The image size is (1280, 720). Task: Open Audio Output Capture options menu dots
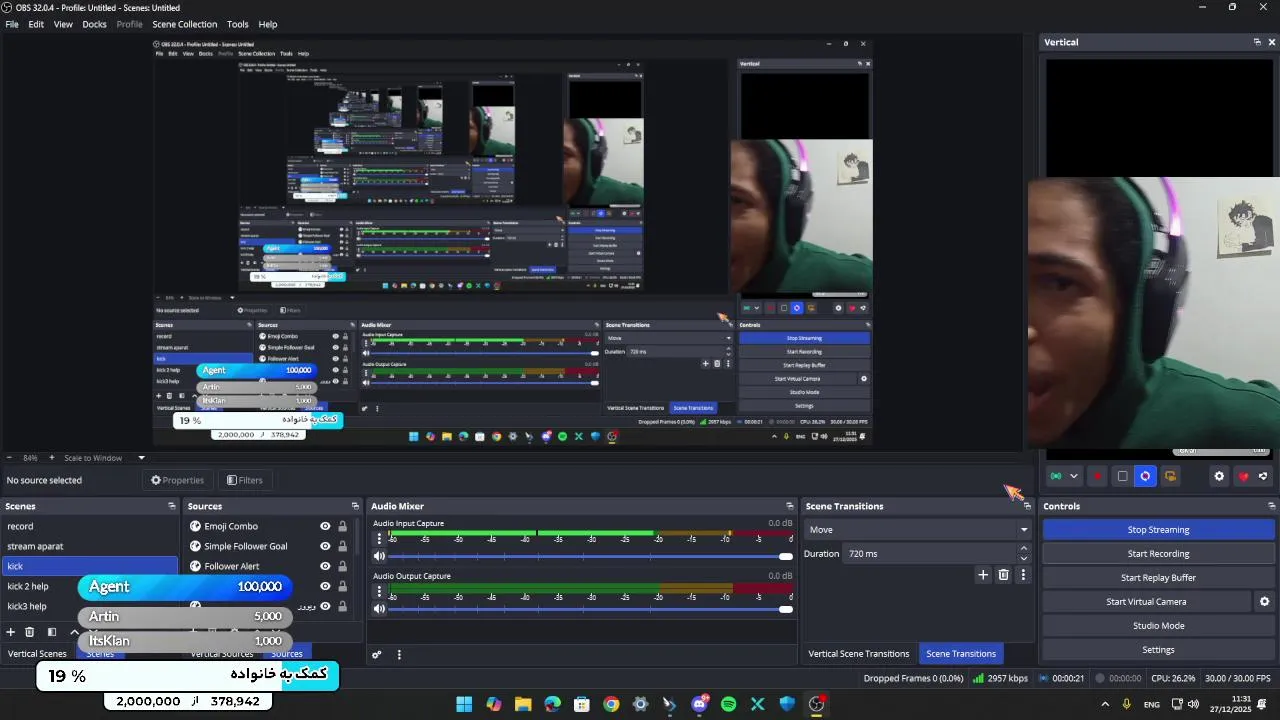click(x=379, y=591)
